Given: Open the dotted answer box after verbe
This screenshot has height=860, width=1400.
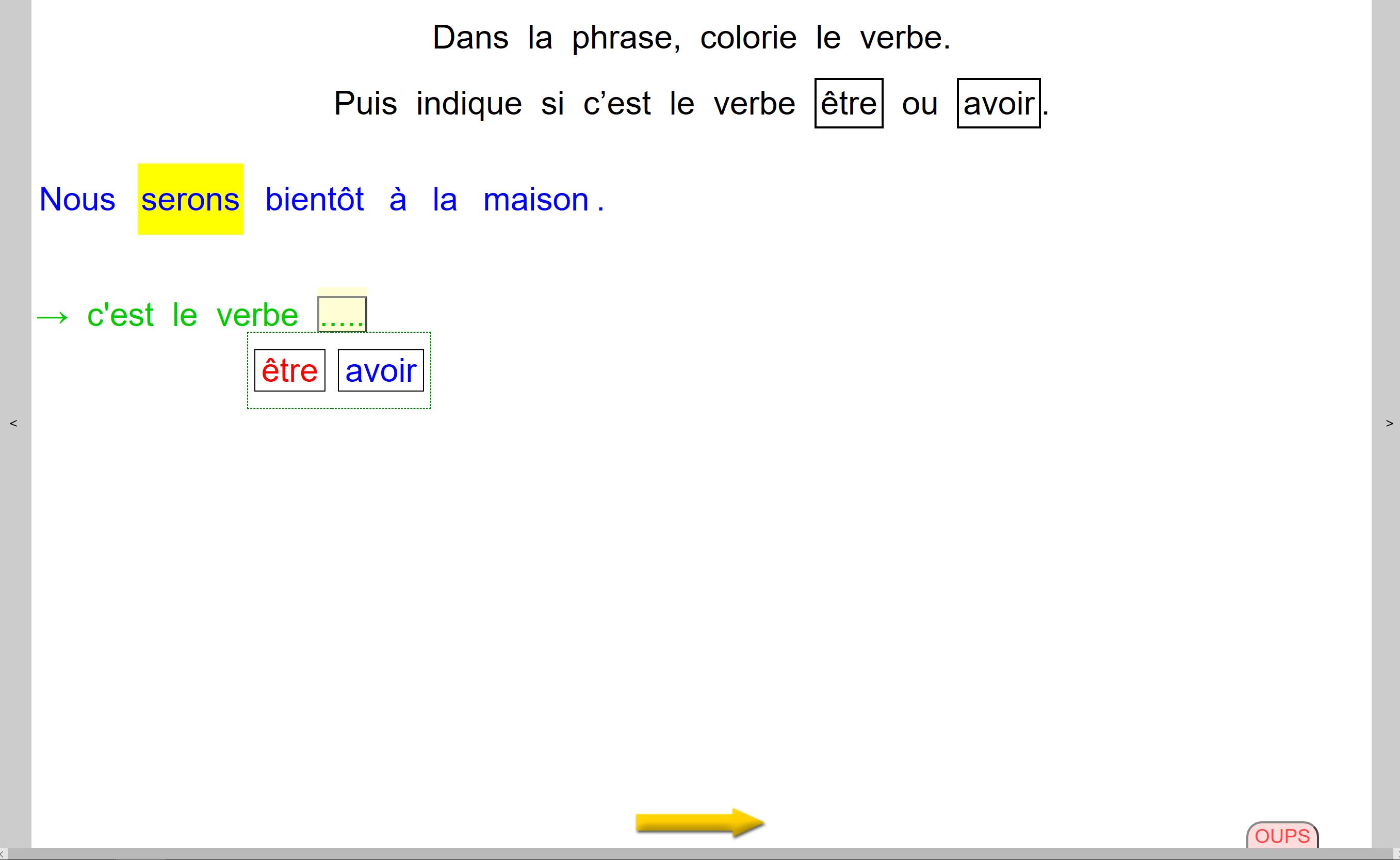Looking at the screenshot, I should tap(342, 314).
